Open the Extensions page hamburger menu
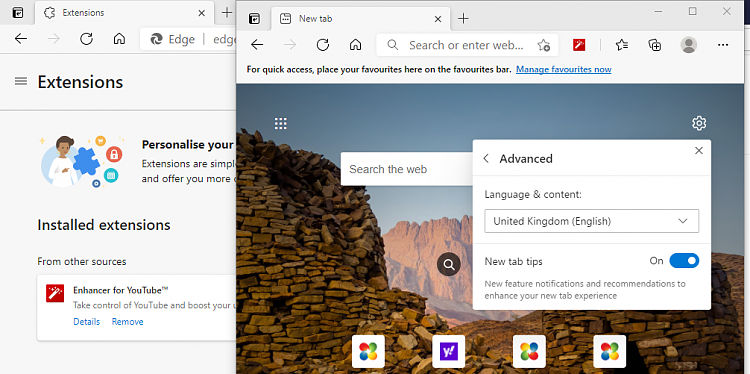This screenshot has height=374, width=750. click(x=21, y=81)
